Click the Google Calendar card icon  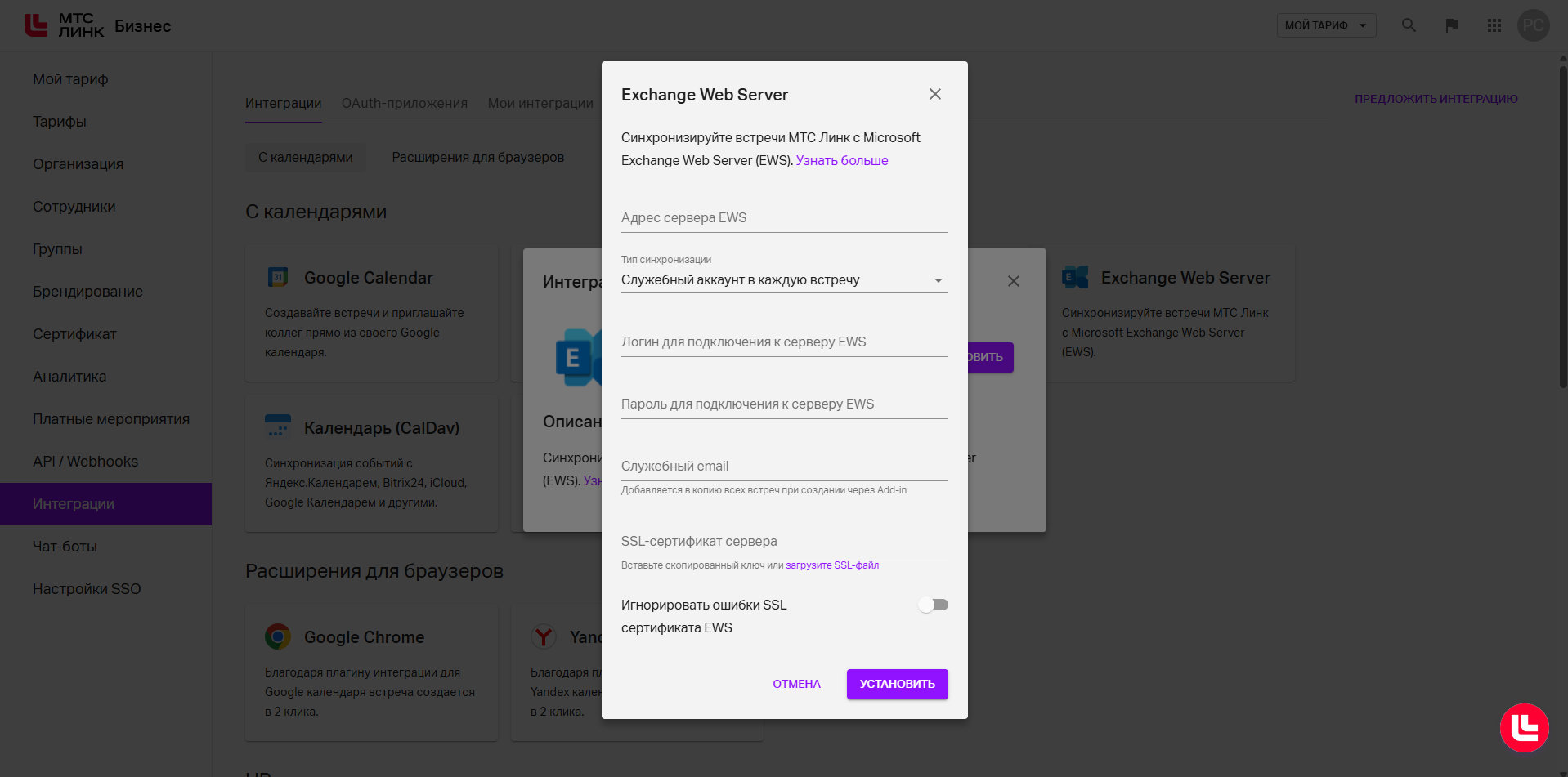pos(278,277)
